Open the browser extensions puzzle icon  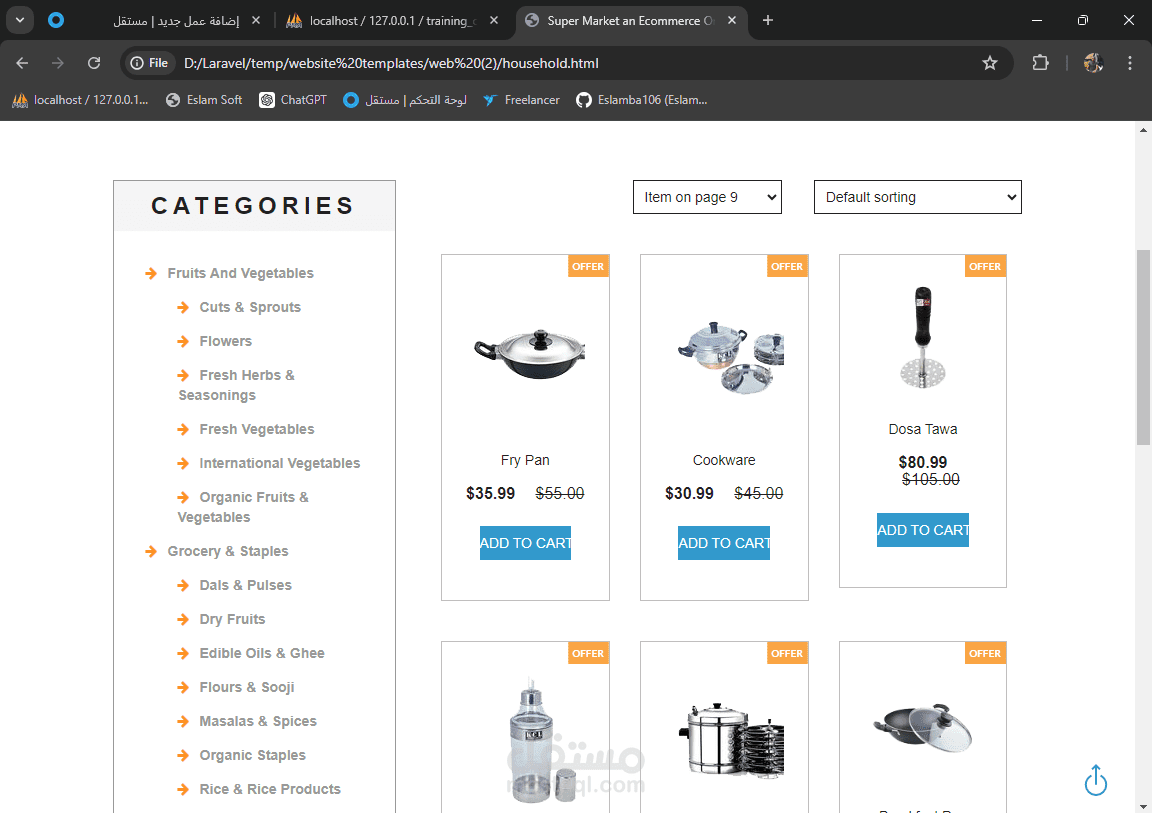click(x=1040, y=63)
